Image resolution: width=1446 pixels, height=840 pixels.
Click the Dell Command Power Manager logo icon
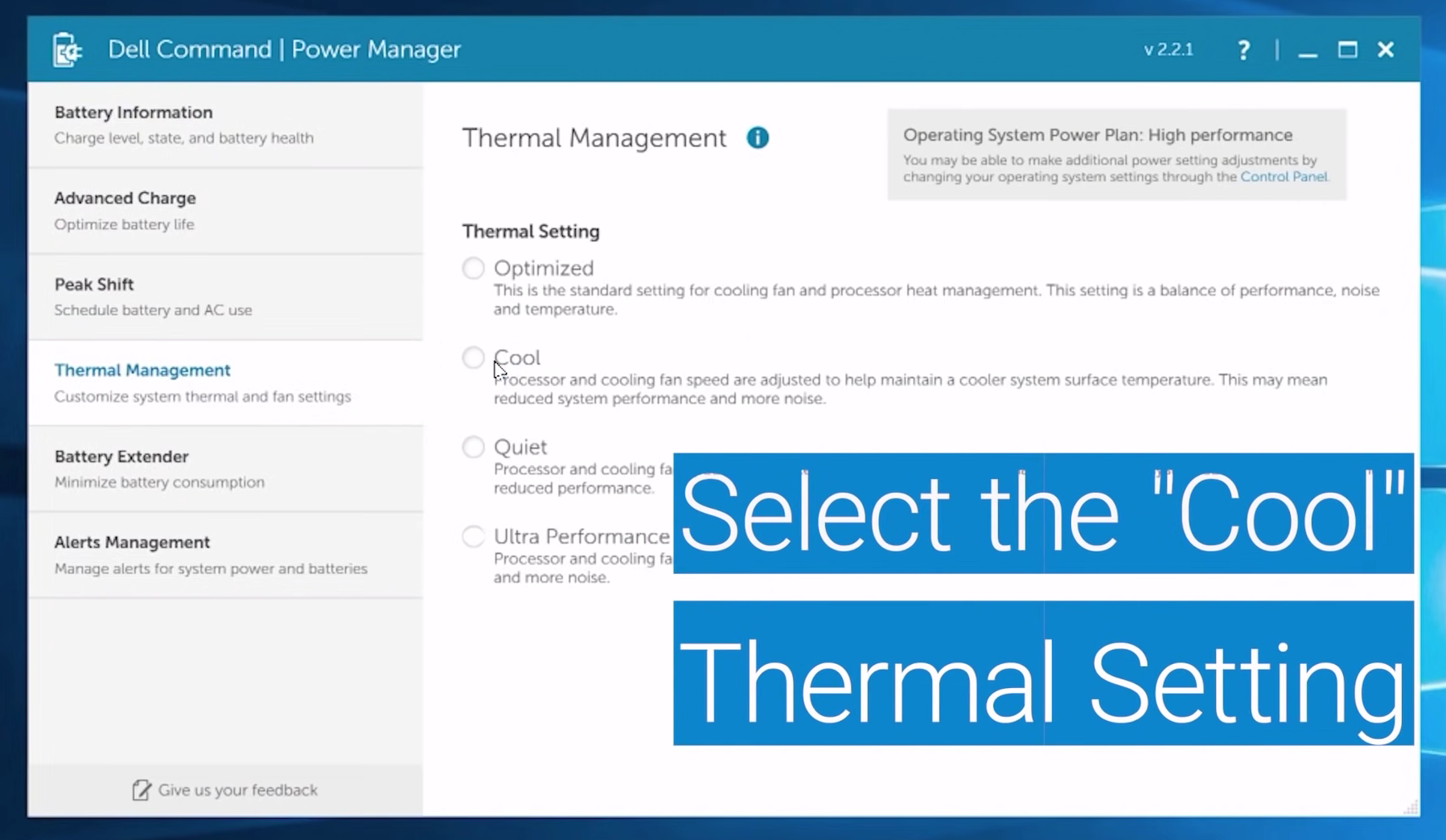coord(68,50)
